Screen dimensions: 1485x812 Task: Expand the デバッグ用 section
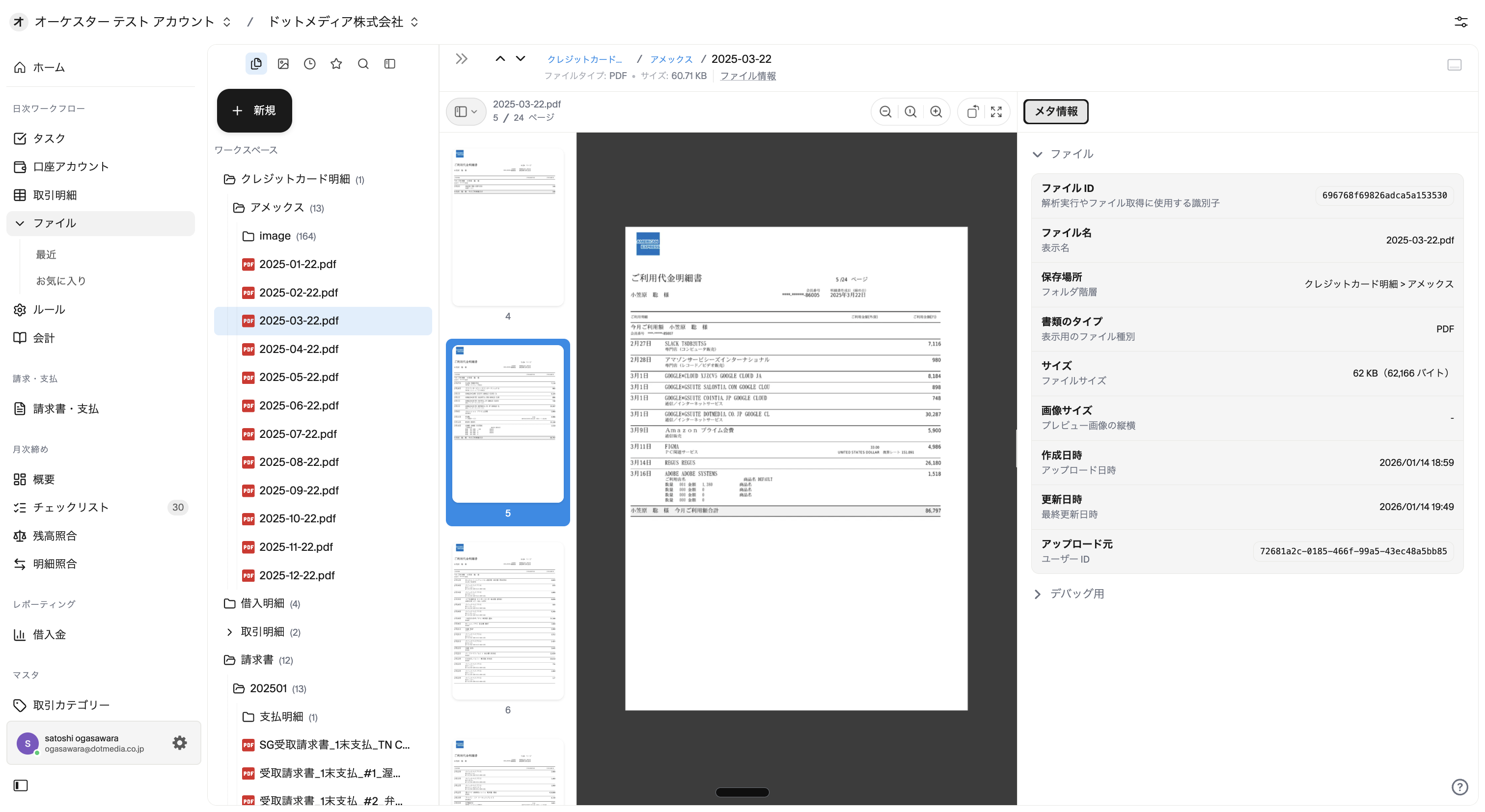[x=1038, y=594]
